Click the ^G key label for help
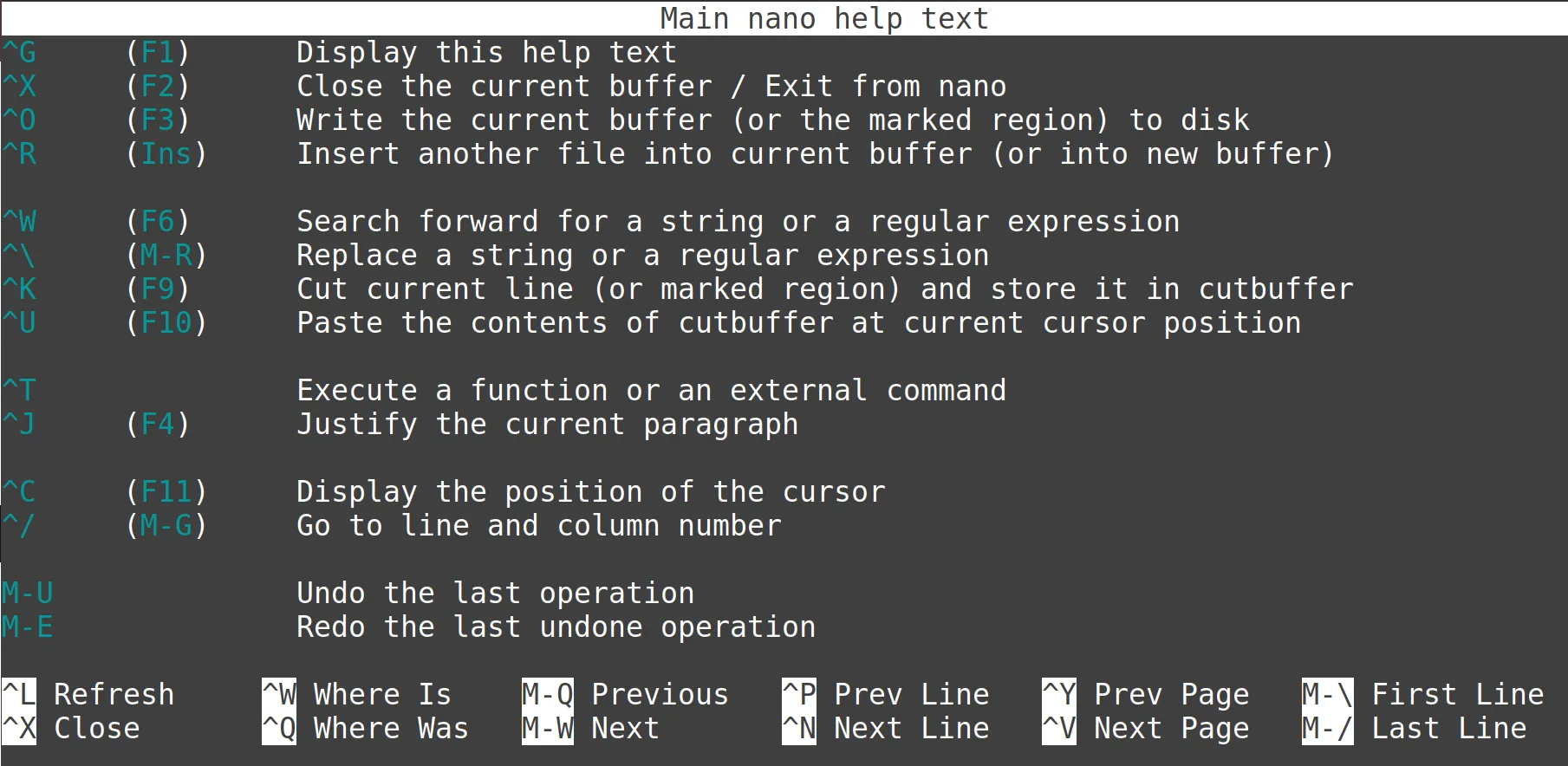 click(x=19, y=53)
